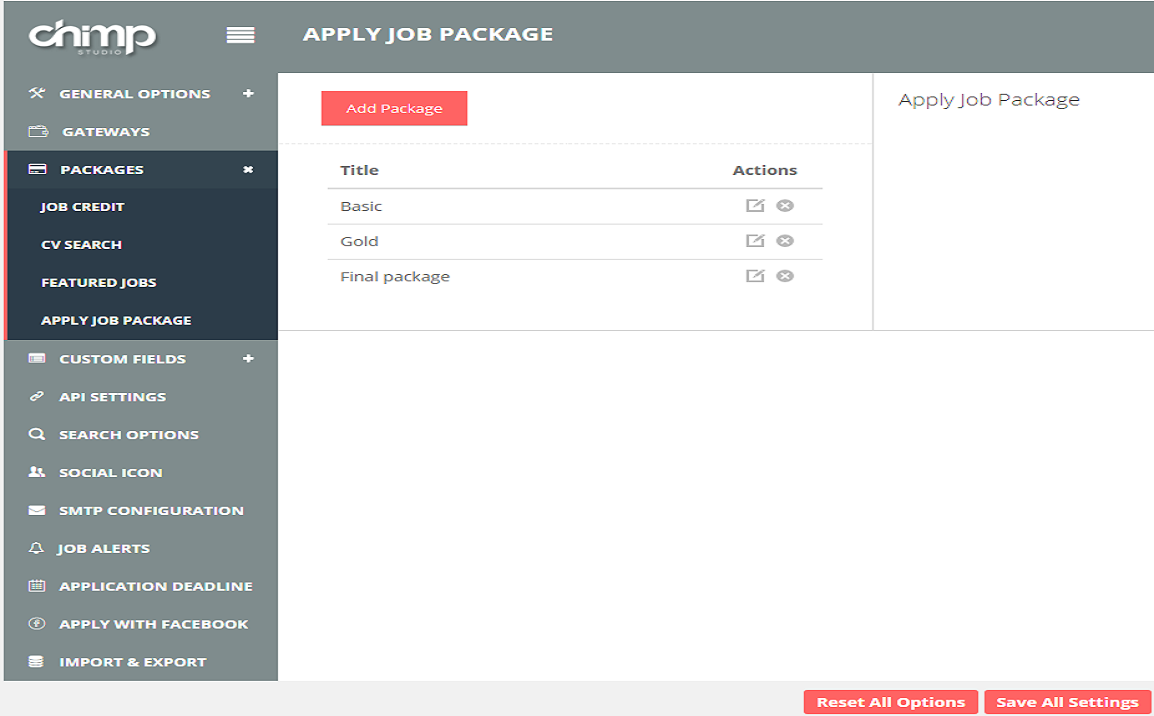Go to Featured Jobs submenu
The image size is (1154, 716).
point(99,283)
